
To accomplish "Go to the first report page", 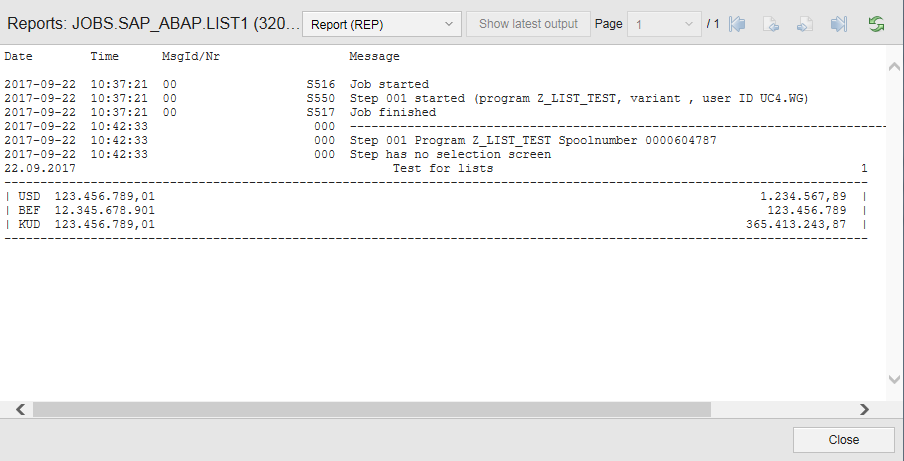I will tap(738, 23).
